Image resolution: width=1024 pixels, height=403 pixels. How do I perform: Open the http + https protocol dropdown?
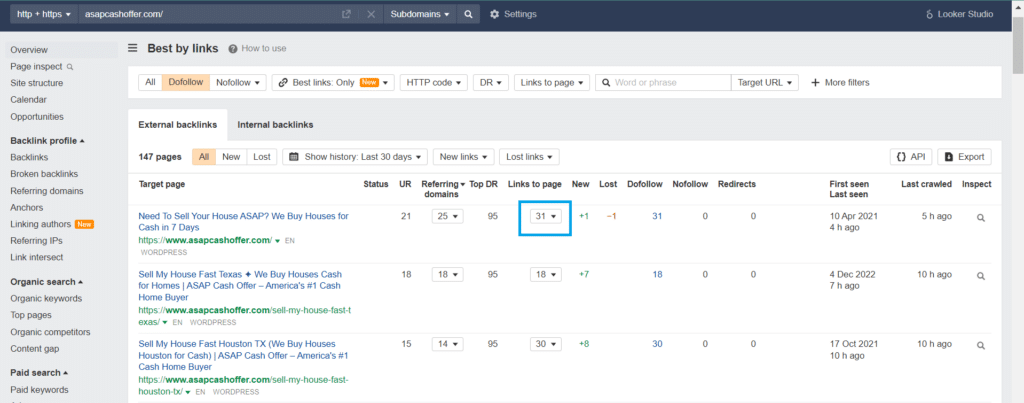44,14
